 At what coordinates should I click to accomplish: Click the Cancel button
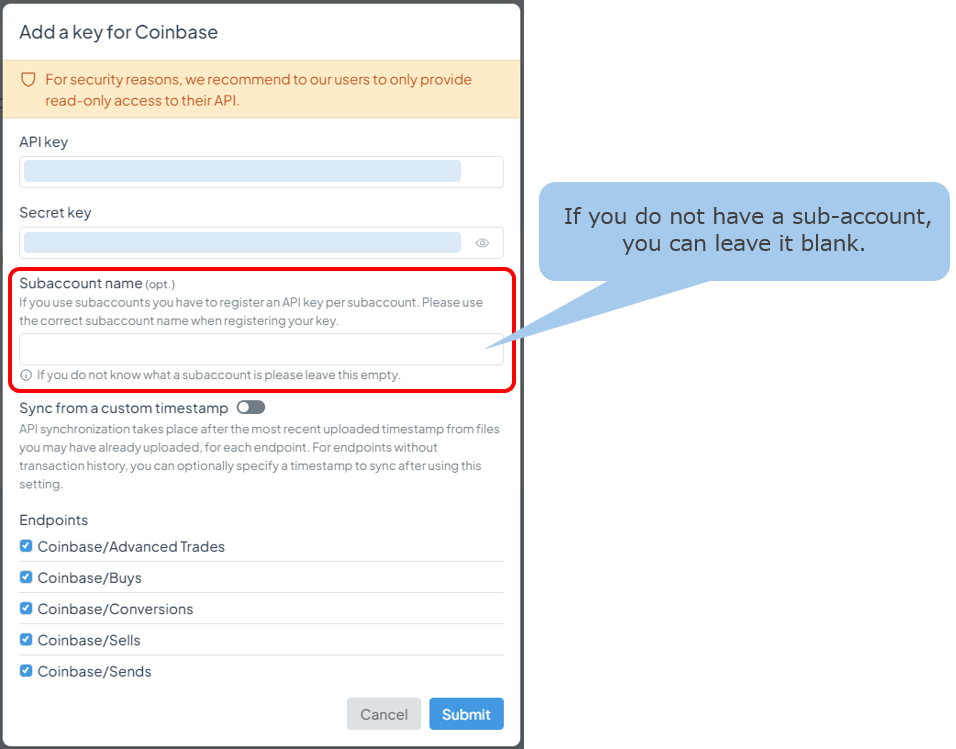[x=383, y=714]
